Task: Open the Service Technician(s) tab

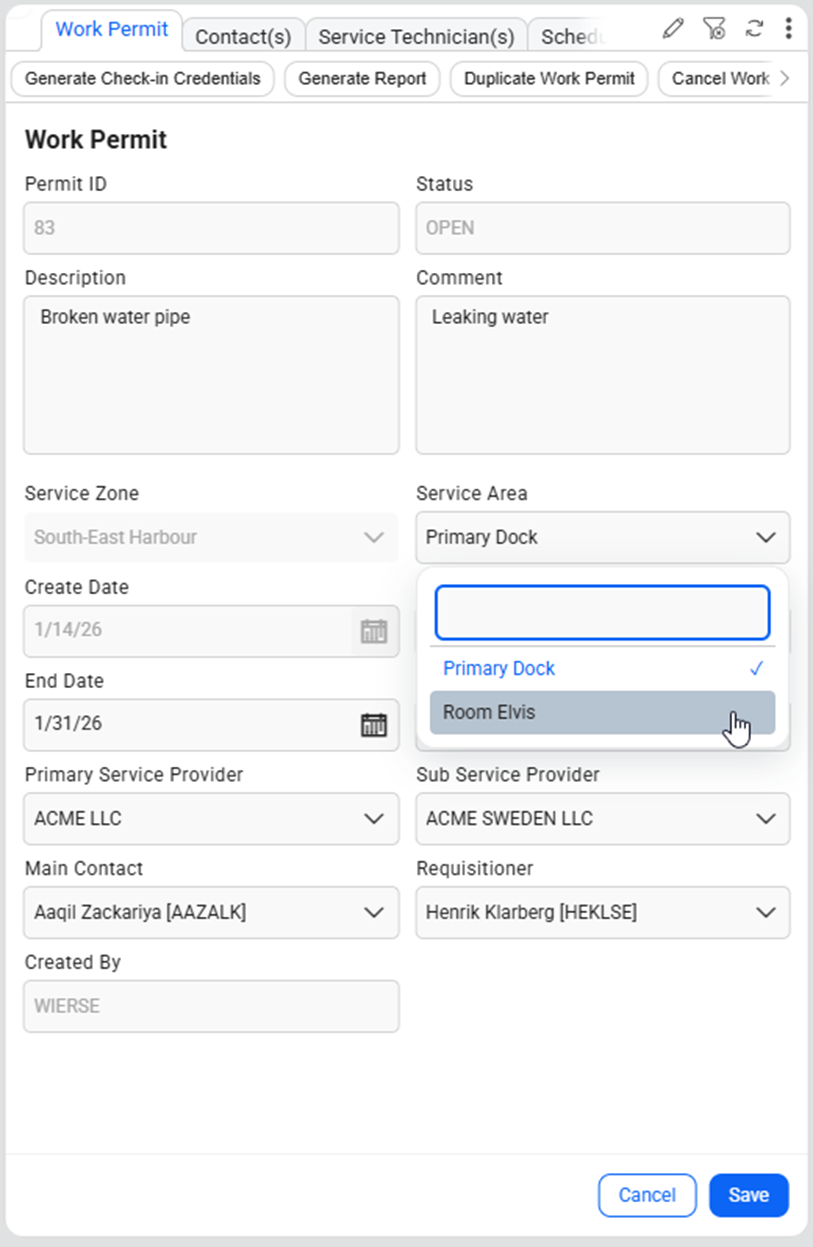Action: click(416, 37)
